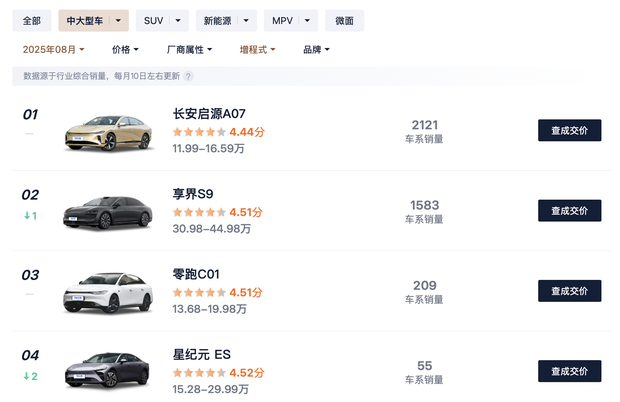Click the star rating of 零跑C01
The image size is (620, 402).
point(199,293)
